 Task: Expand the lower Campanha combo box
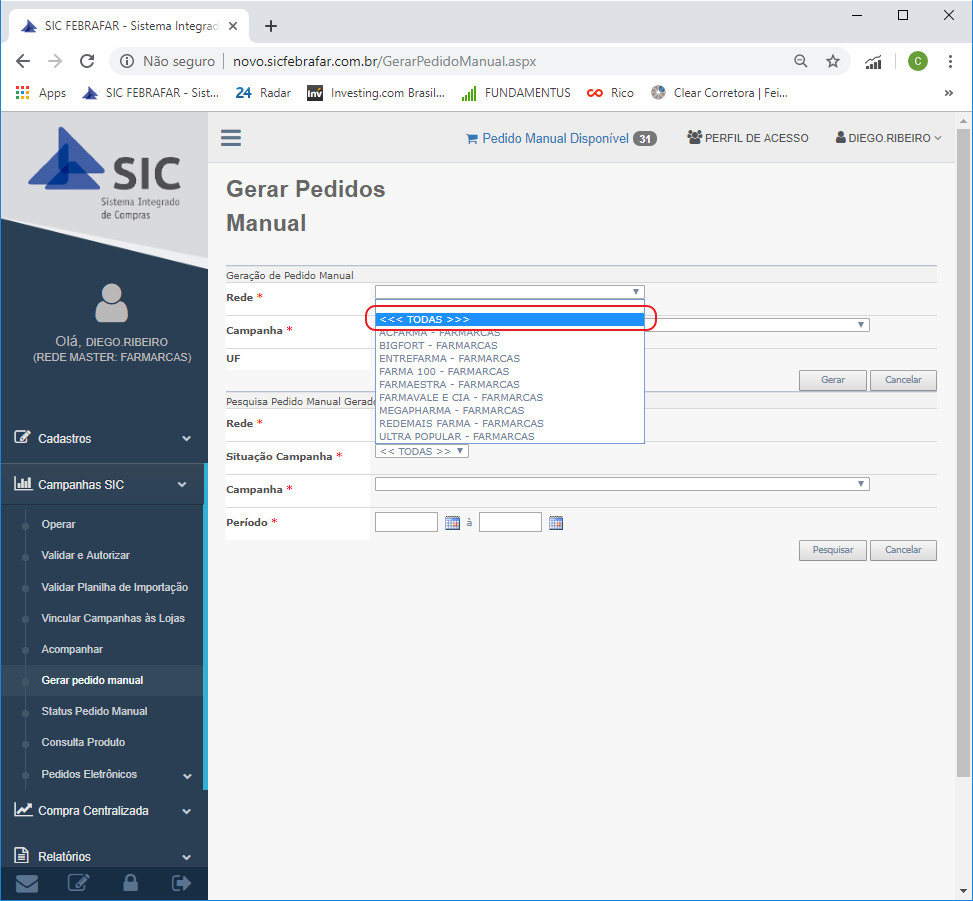point(621,484)
